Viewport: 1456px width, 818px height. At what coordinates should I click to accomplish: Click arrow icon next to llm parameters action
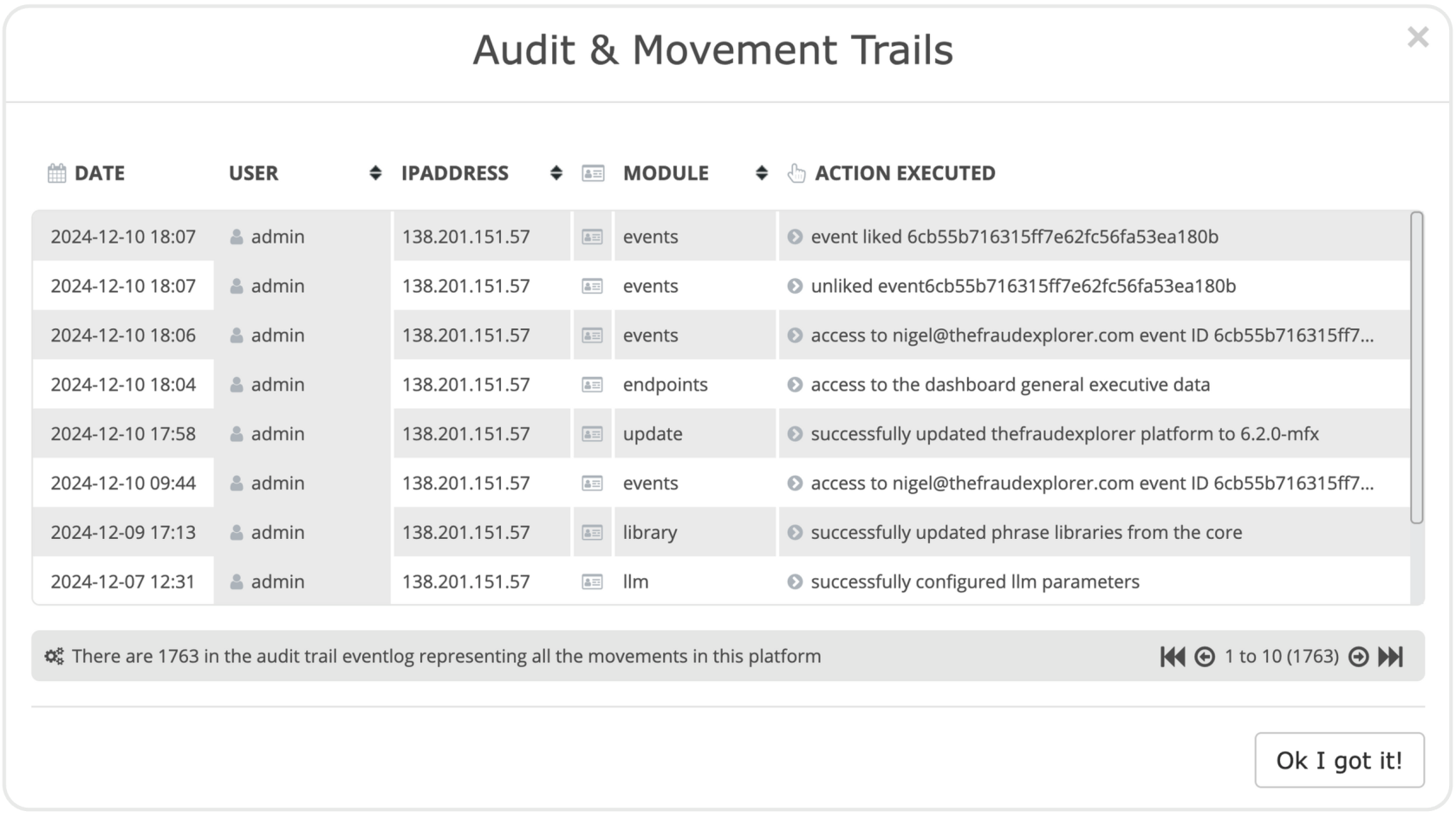coord(795,581)
